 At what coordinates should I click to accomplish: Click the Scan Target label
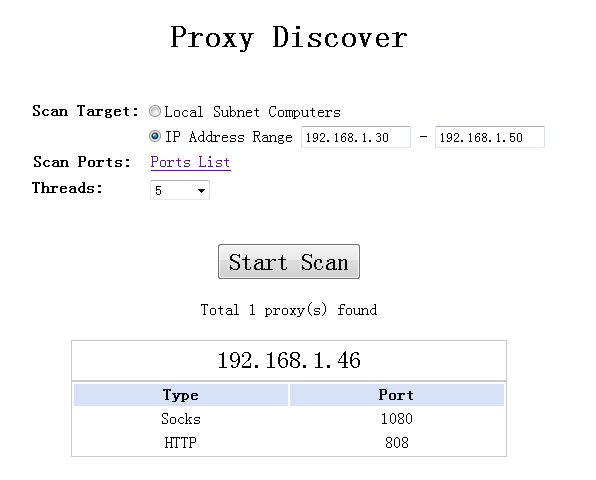click(x=86, y=111)
